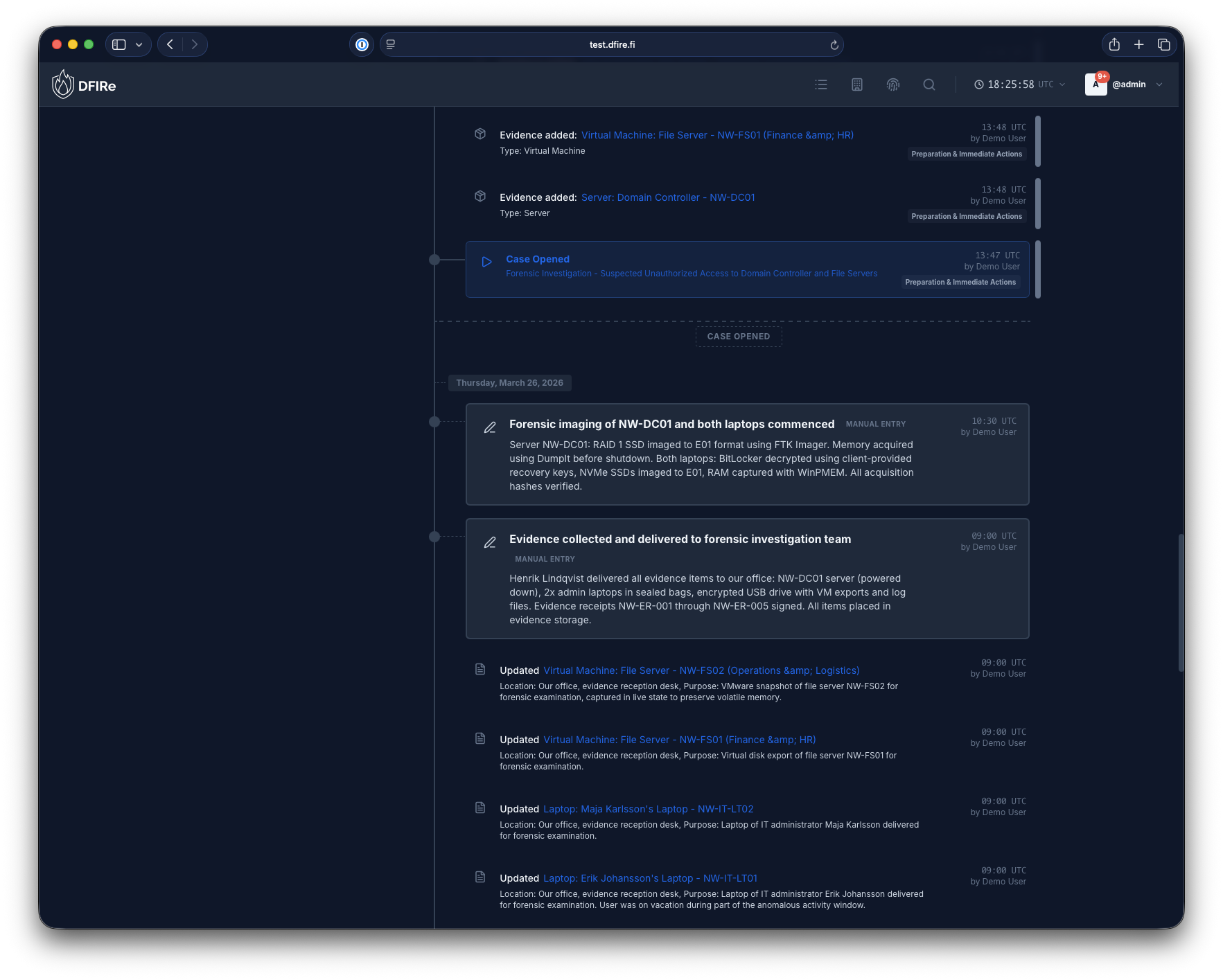Click the page vertical scrollbar
Screen dimensions: 1223x980
point(1181,603)
